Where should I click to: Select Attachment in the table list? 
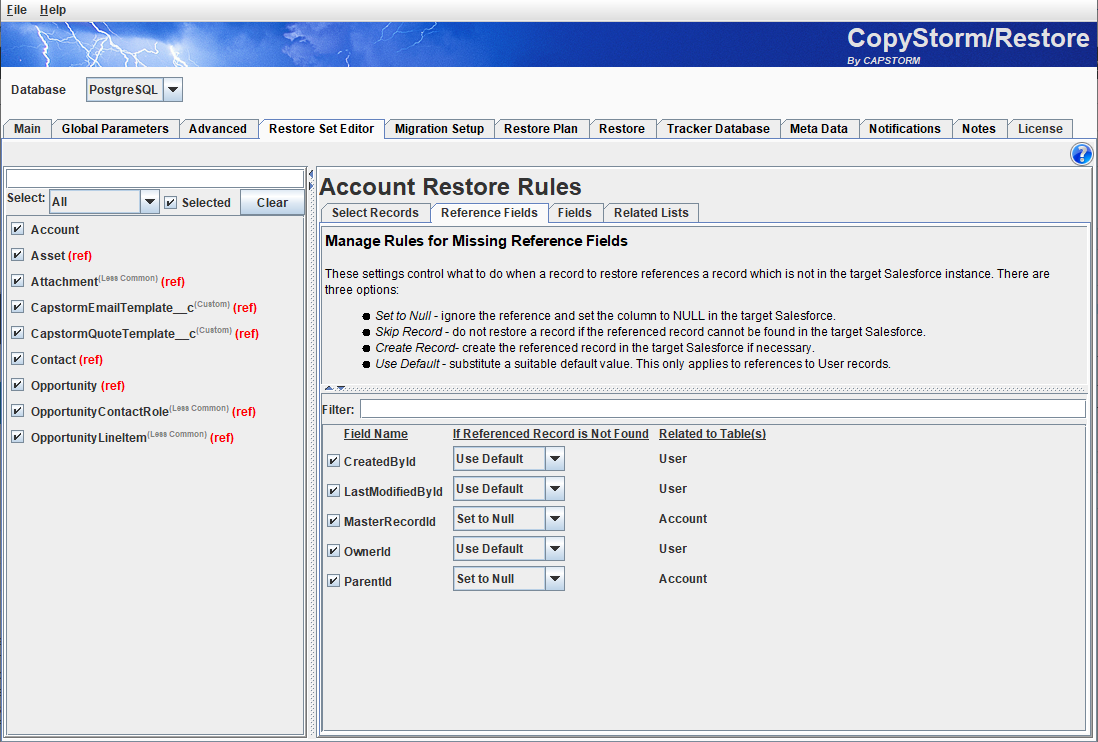pos(108,281)
